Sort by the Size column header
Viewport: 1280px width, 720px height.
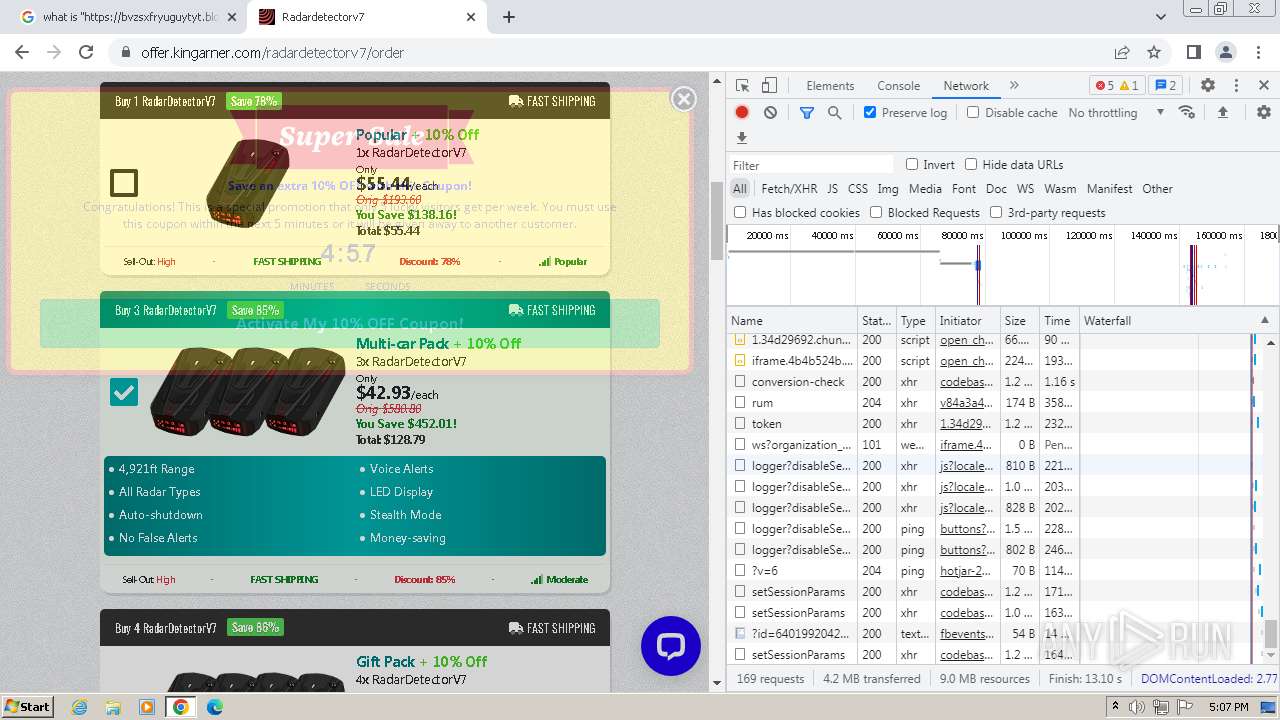coord(1019,321)
